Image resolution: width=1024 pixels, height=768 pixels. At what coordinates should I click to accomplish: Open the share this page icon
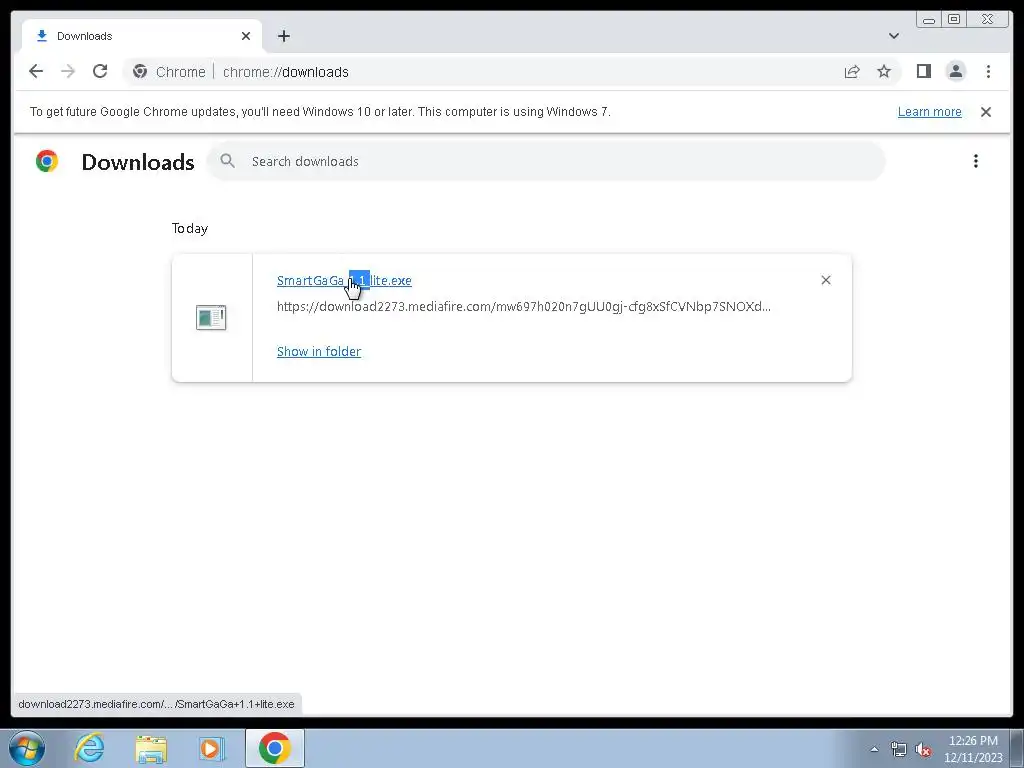point(852,71)
